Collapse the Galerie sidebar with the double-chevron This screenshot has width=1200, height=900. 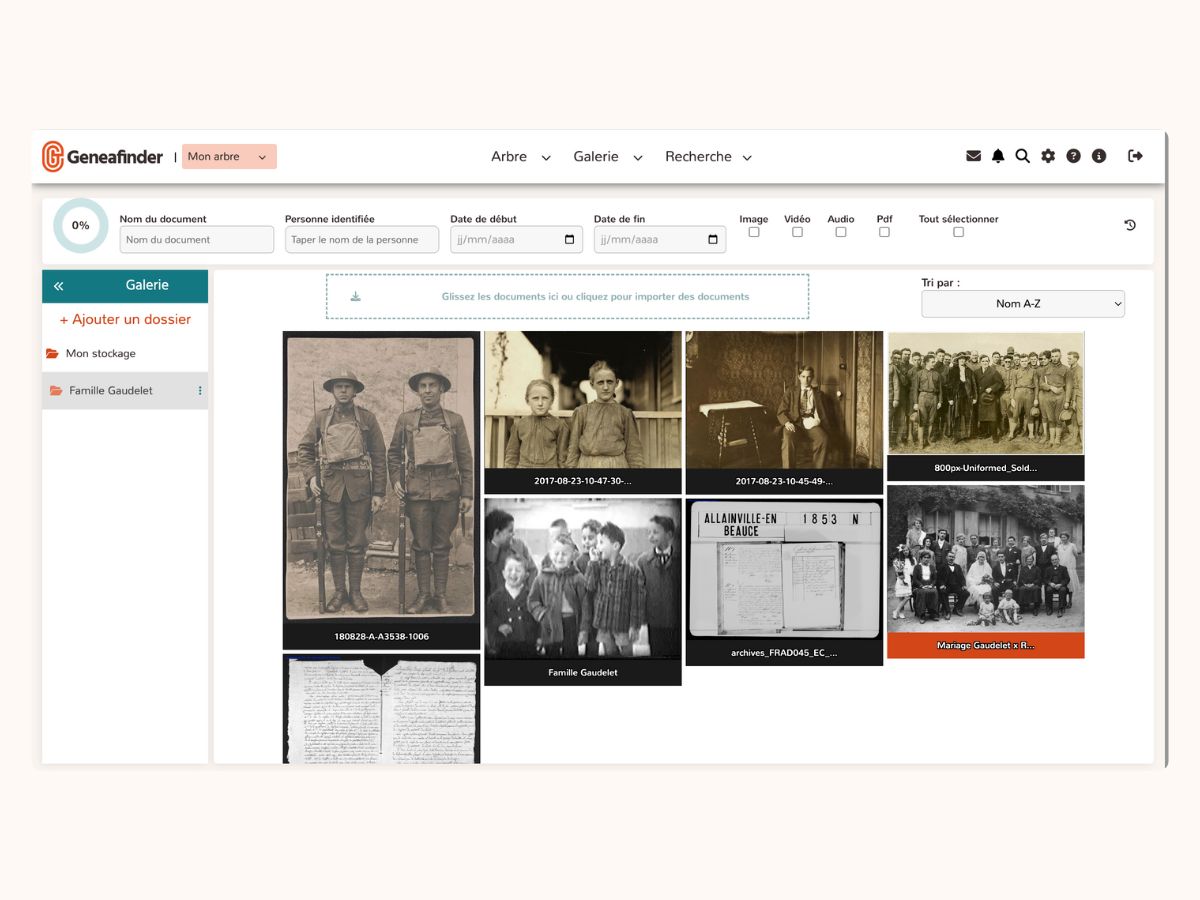point(57,286)
